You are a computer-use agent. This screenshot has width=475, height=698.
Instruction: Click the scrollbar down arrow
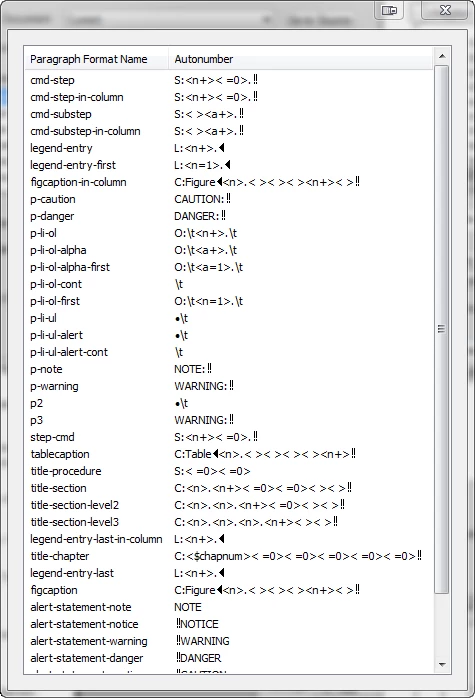click(x=442, y=665)
